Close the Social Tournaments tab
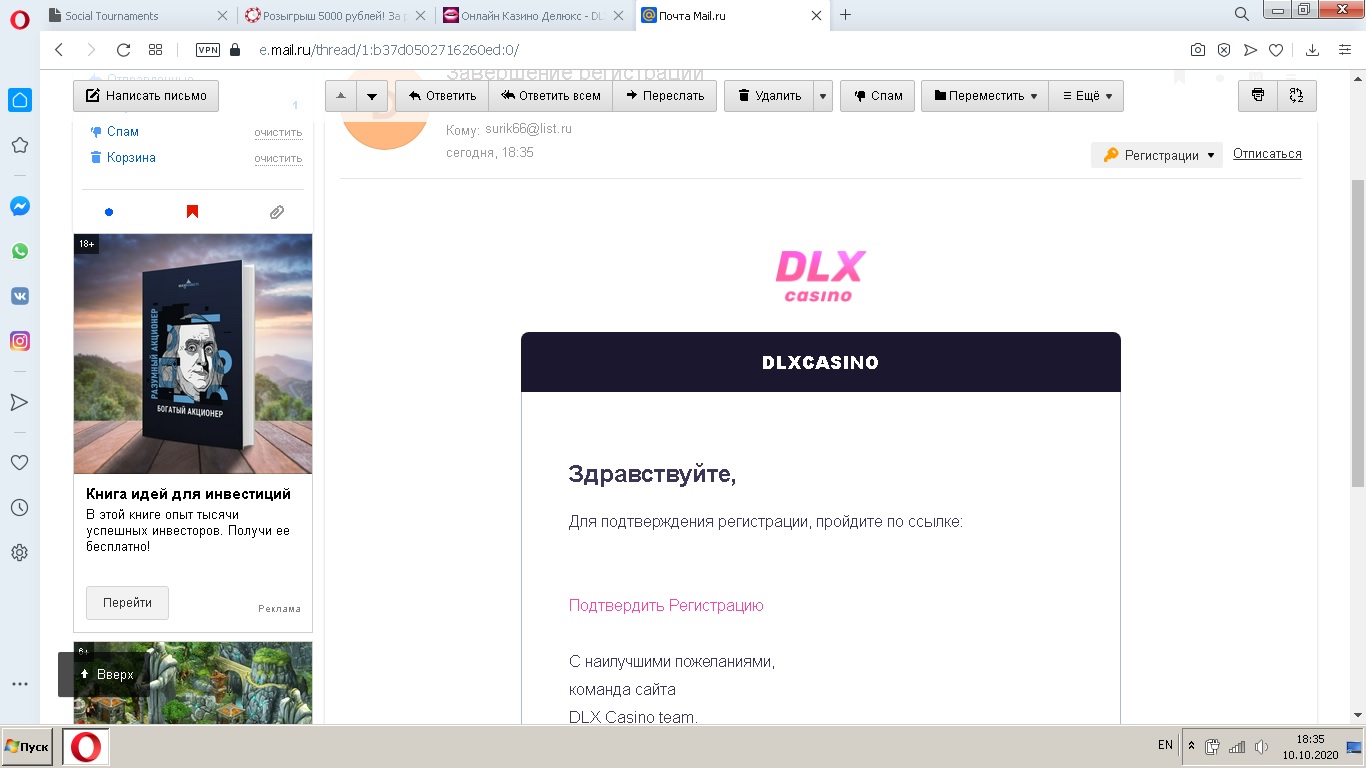This screenshot has width=1366, height=768. [x=221, y=15]
